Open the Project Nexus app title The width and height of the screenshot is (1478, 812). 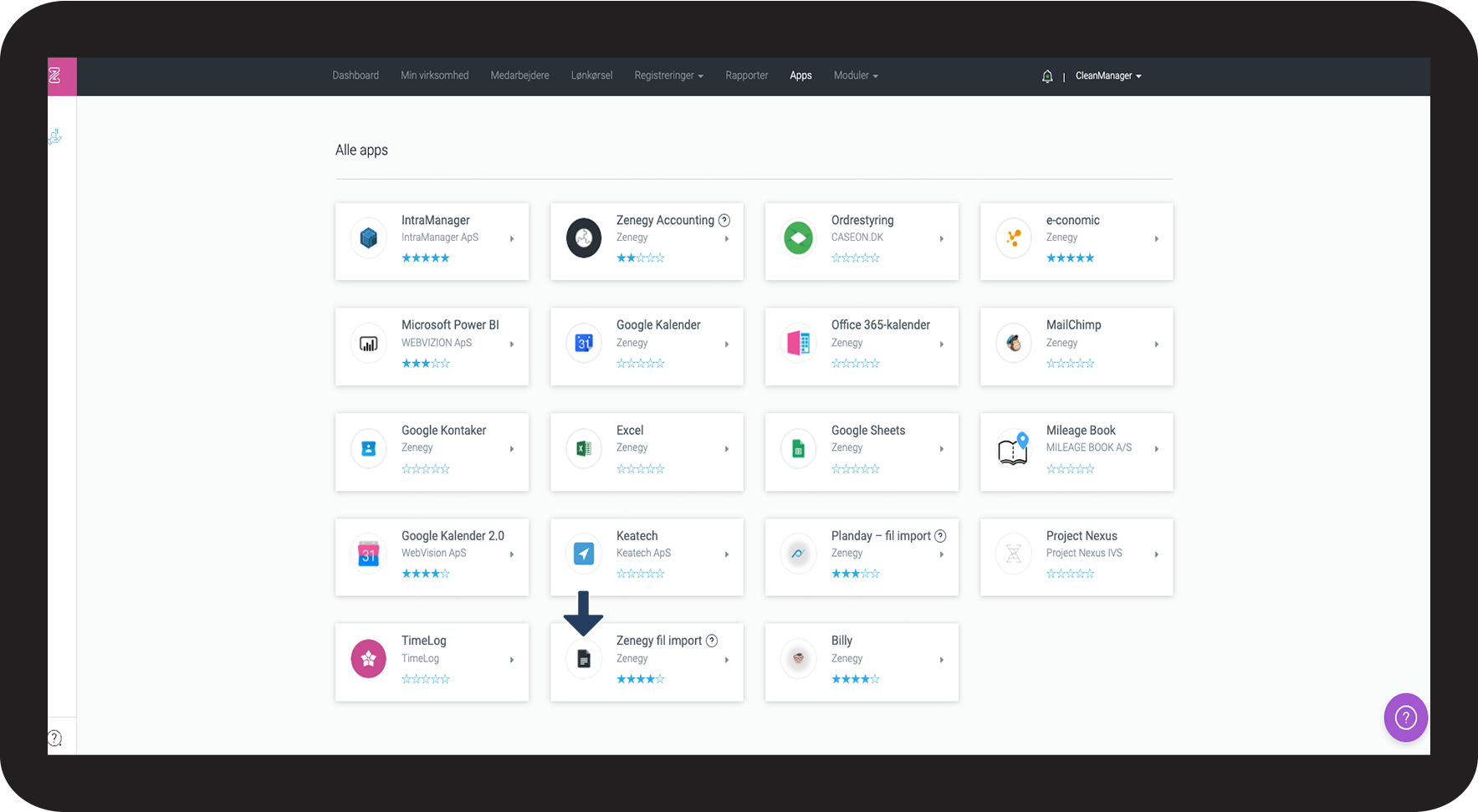(x=1082, y=536)
